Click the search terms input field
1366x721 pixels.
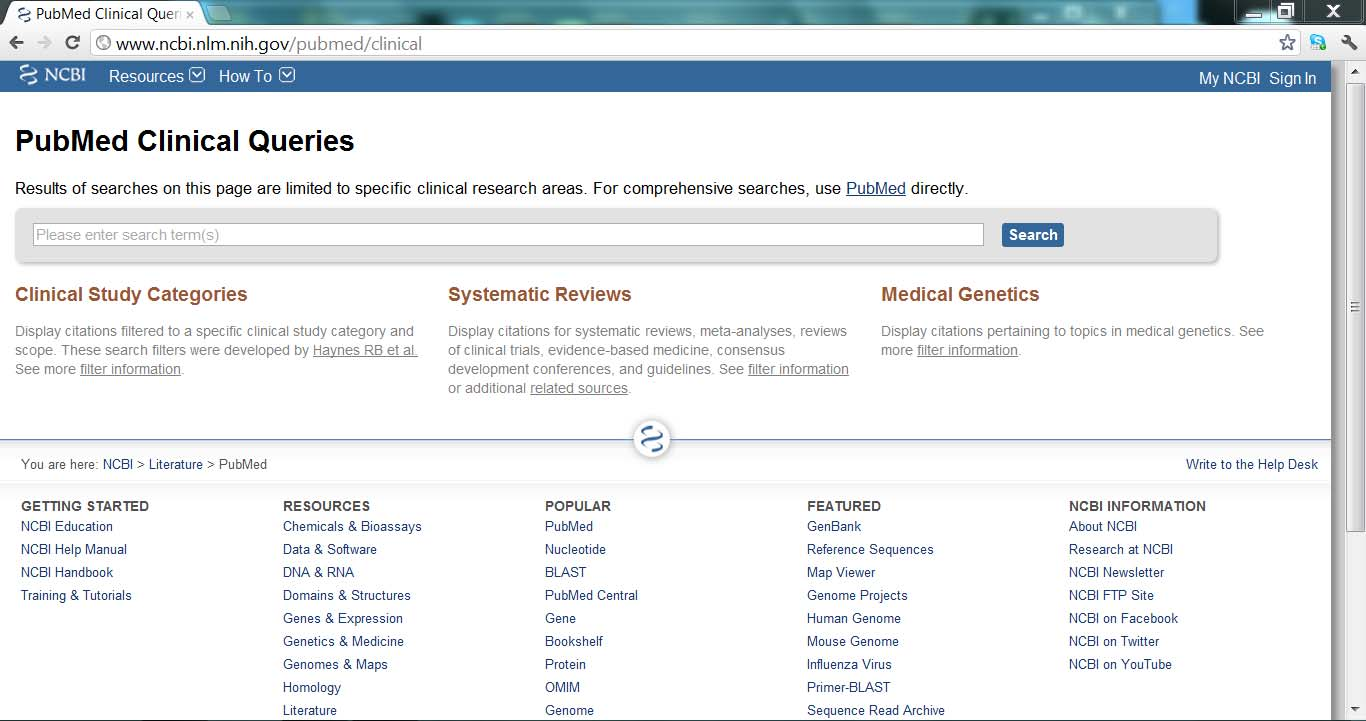508,235
